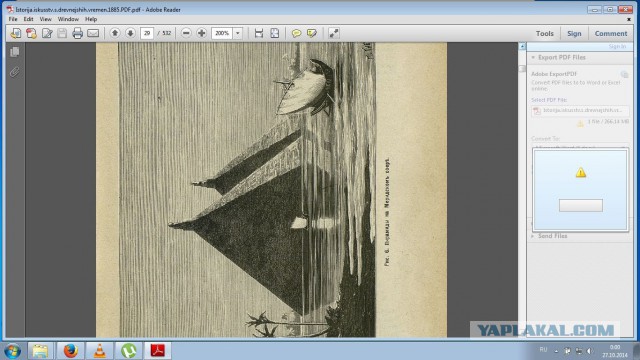Open the zoom level dropdown arrow
This screenshot has width=640, height=360.
point(238,33)
